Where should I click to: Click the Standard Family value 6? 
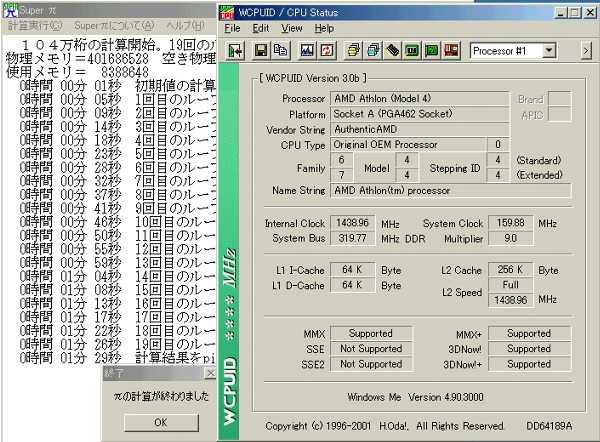pos(341,160)
